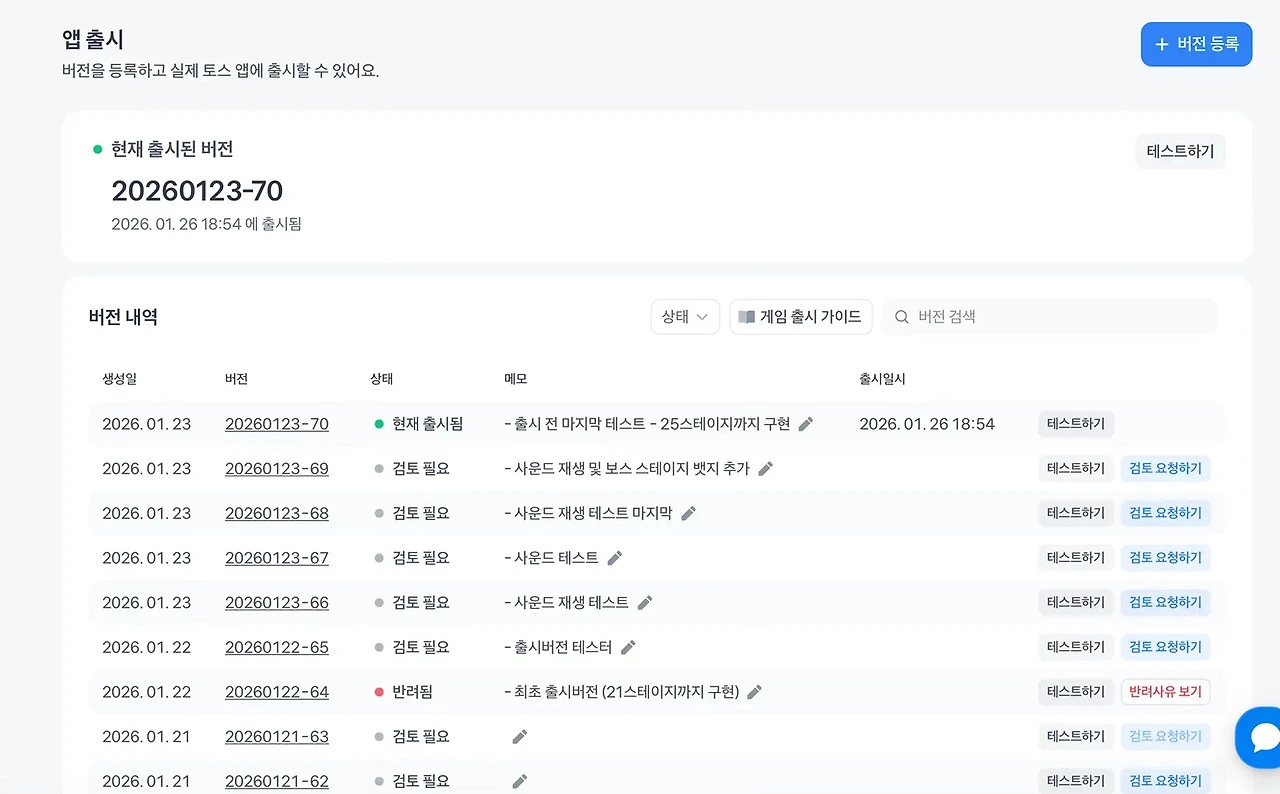Viewport: 1280px width, 794px height.
Task: Click the 반려됨 status text
Action: (412, 692)
